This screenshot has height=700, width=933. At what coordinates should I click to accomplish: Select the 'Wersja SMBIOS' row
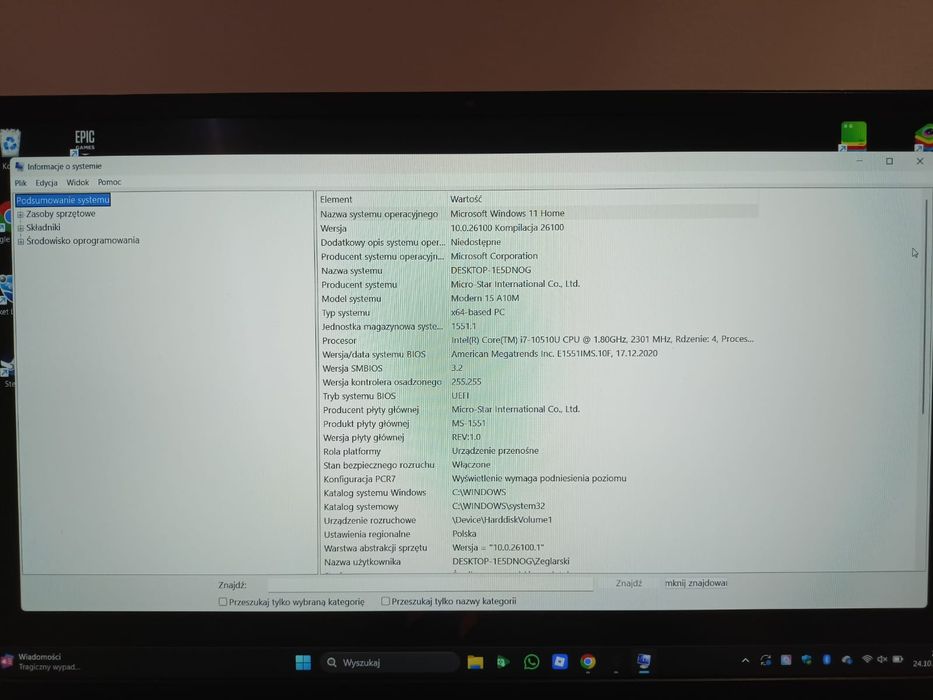point(538,368)
